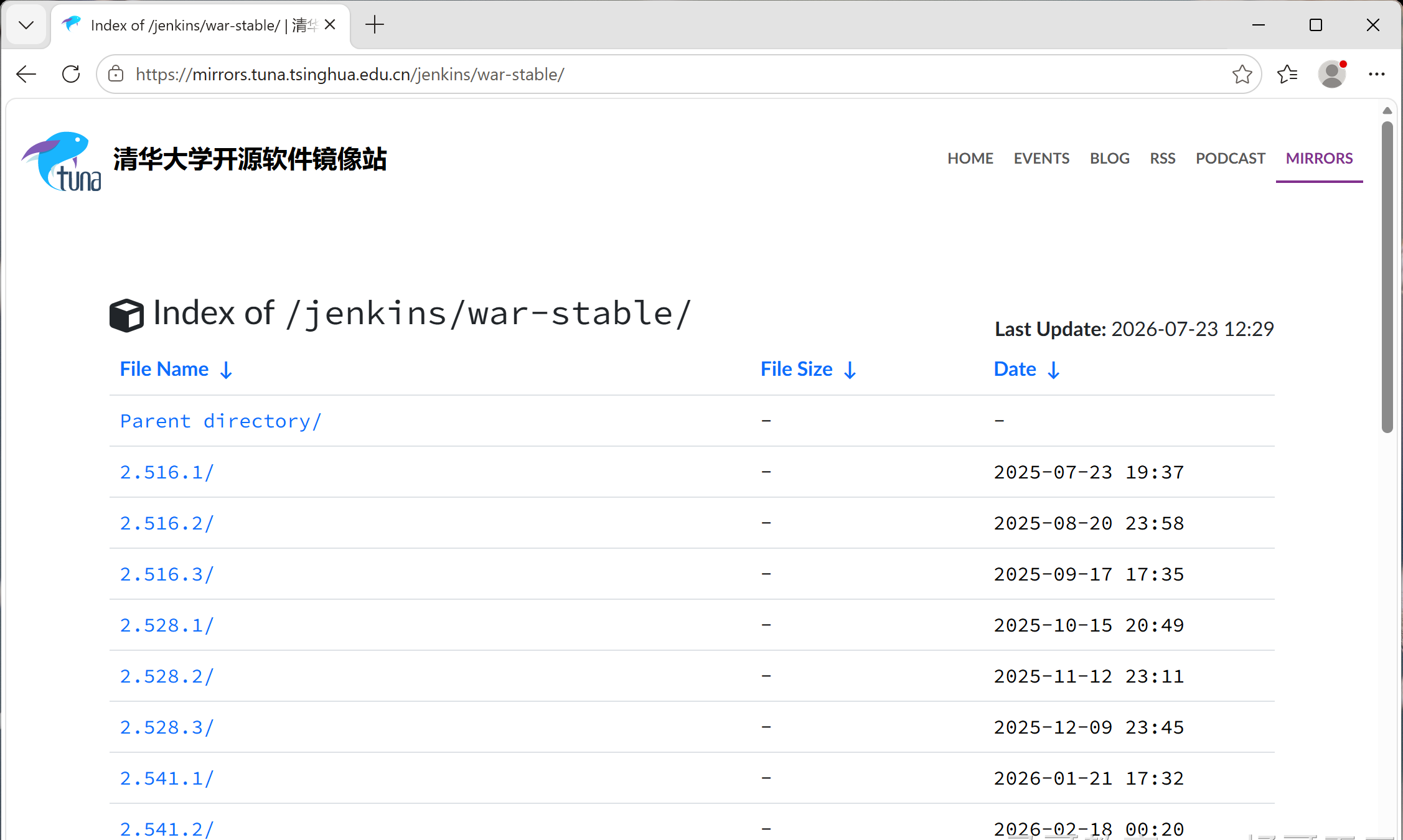Open the 2.528.3/ folder
Image resolution: width=1403 pixels, height=840 pixels.
click(167, 727)
